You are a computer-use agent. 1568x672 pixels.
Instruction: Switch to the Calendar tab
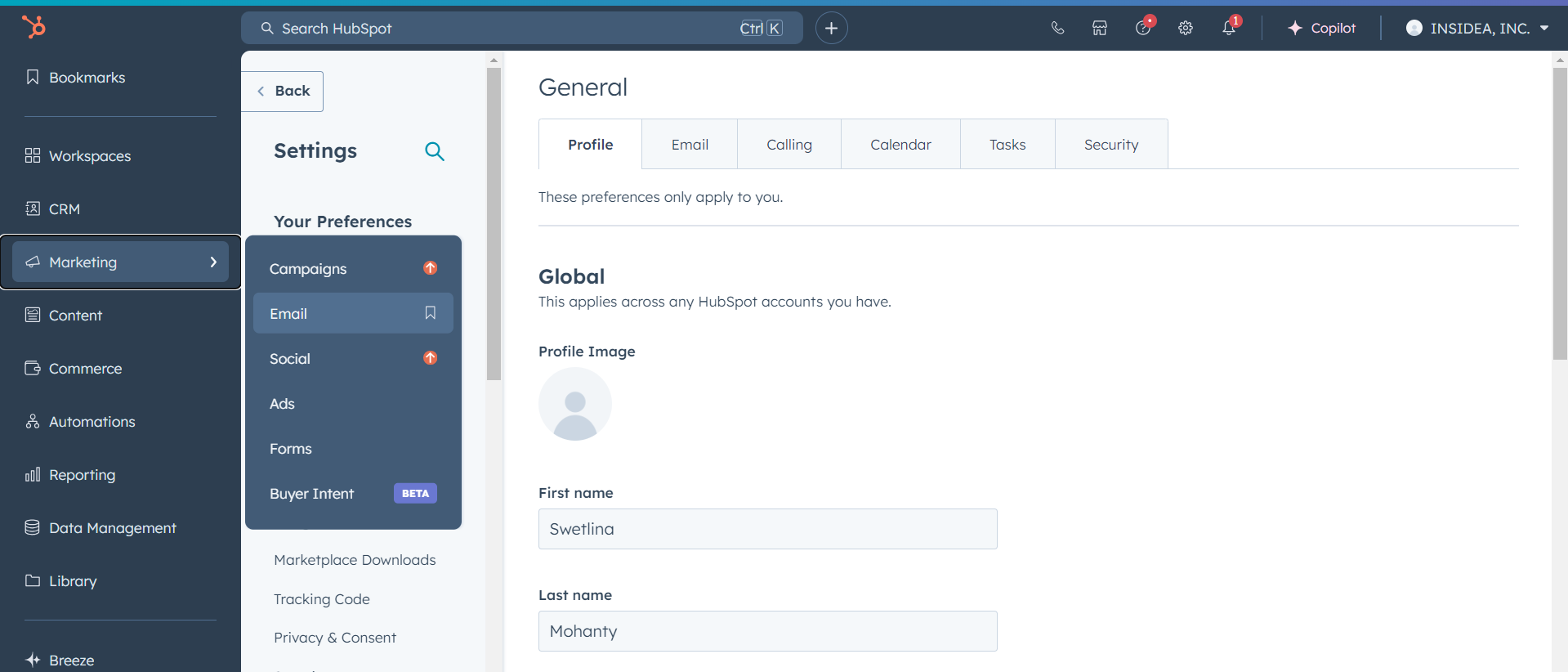tap(900, 145)
